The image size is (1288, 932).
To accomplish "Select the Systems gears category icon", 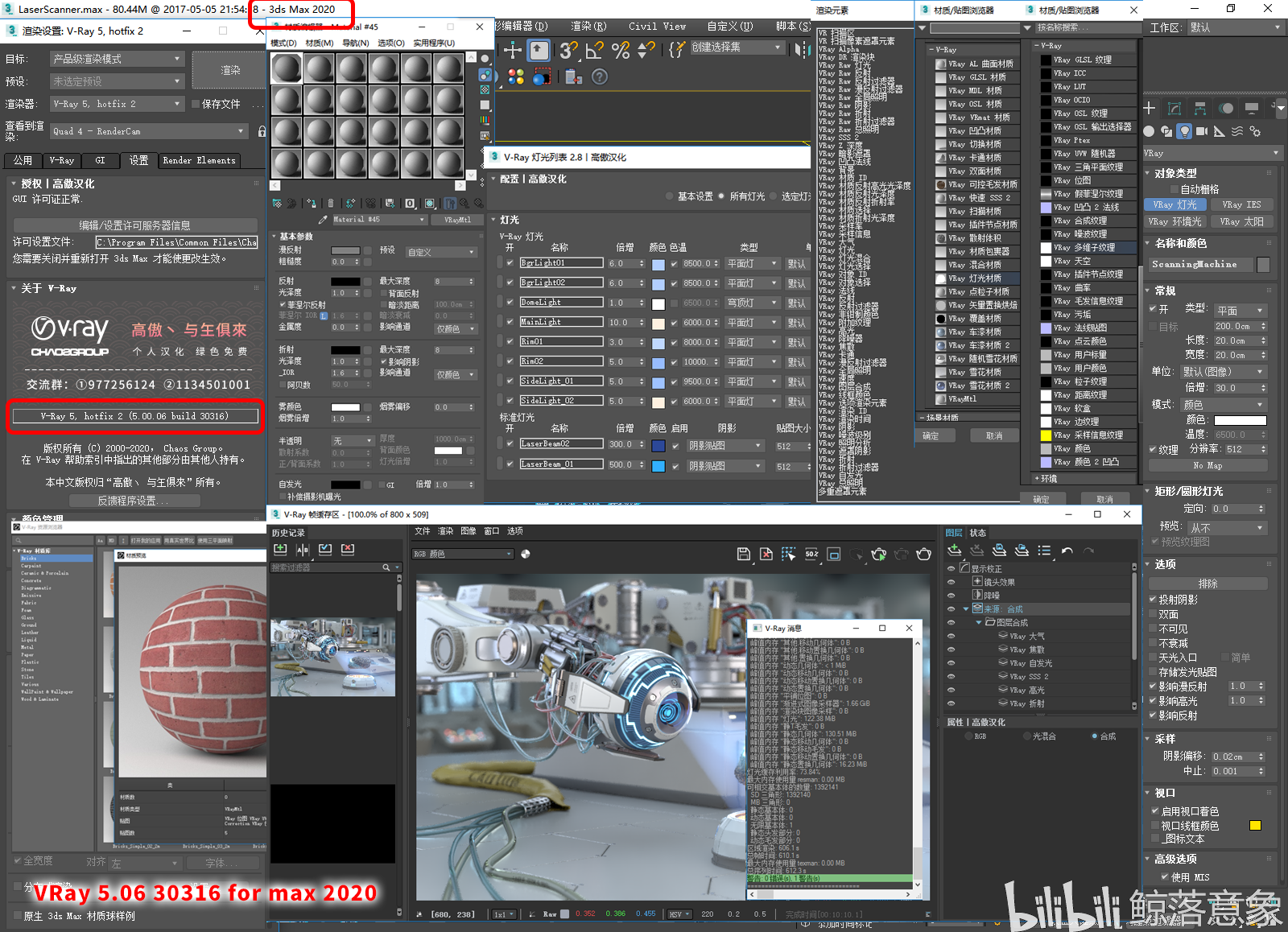I will coord(1255,131).
